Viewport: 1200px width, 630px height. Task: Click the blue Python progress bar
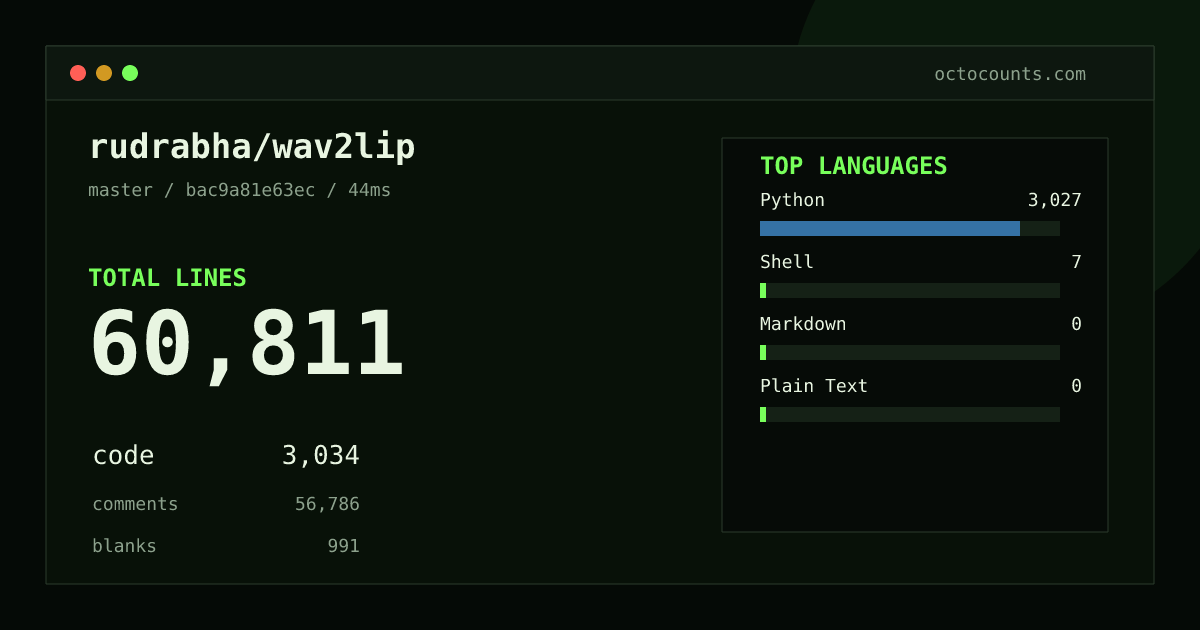pos(910,228)
